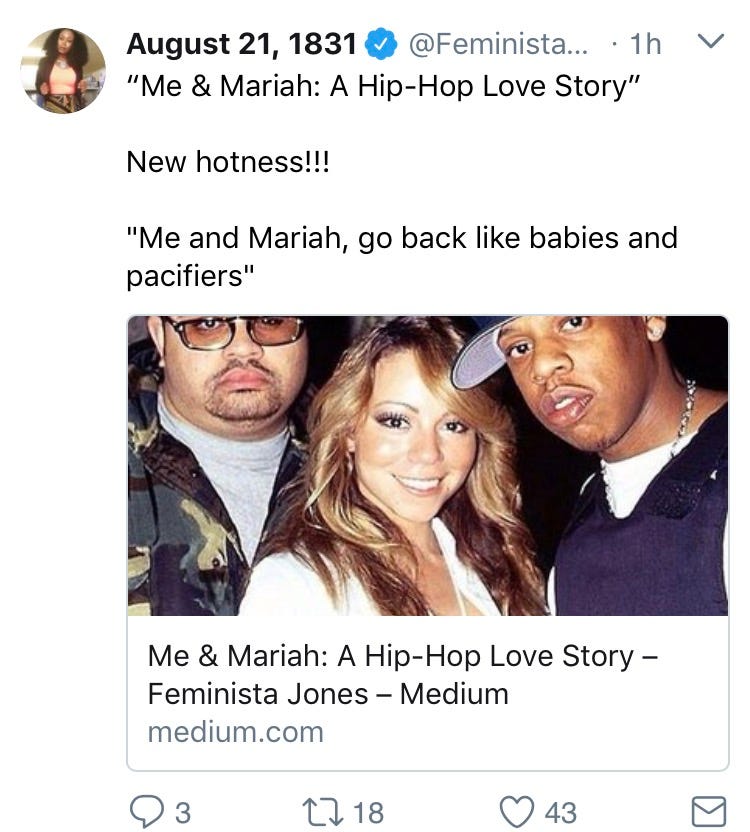Click the retweet count "18"
The width and height of the screenshot is (750, 832).
(368, 812)
